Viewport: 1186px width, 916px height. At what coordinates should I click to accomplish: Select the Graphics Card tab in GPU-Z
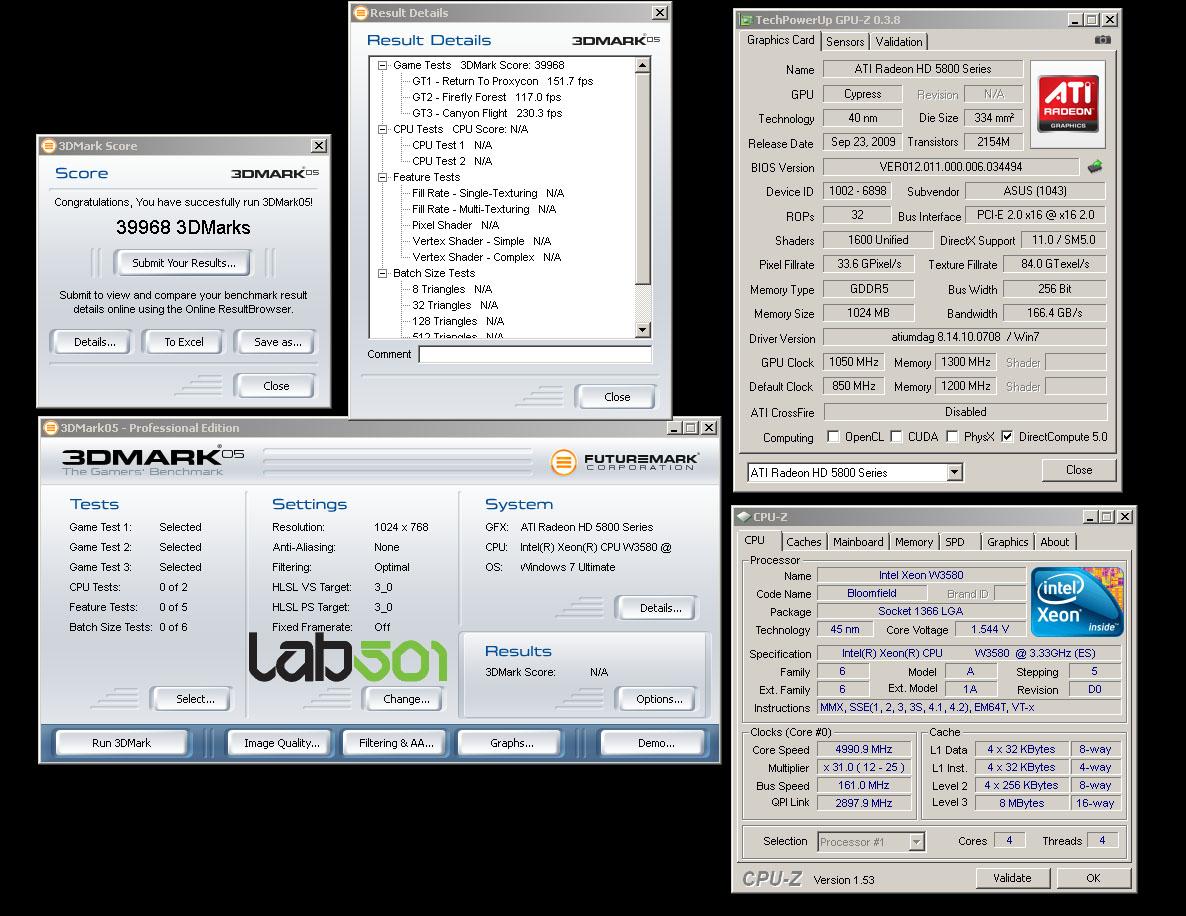(x=781, y=40)
